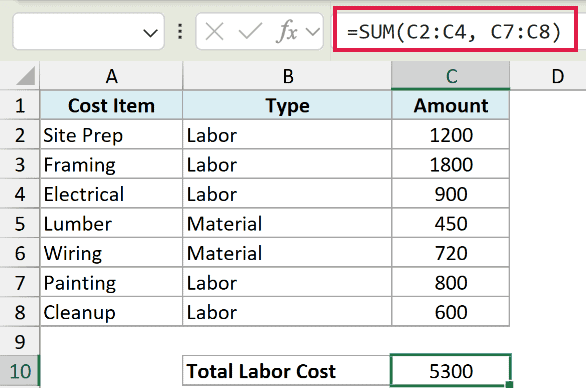This screenshot has height=388, width=586.
Task: Select row 9 header
Action: (x=19, y=341)
